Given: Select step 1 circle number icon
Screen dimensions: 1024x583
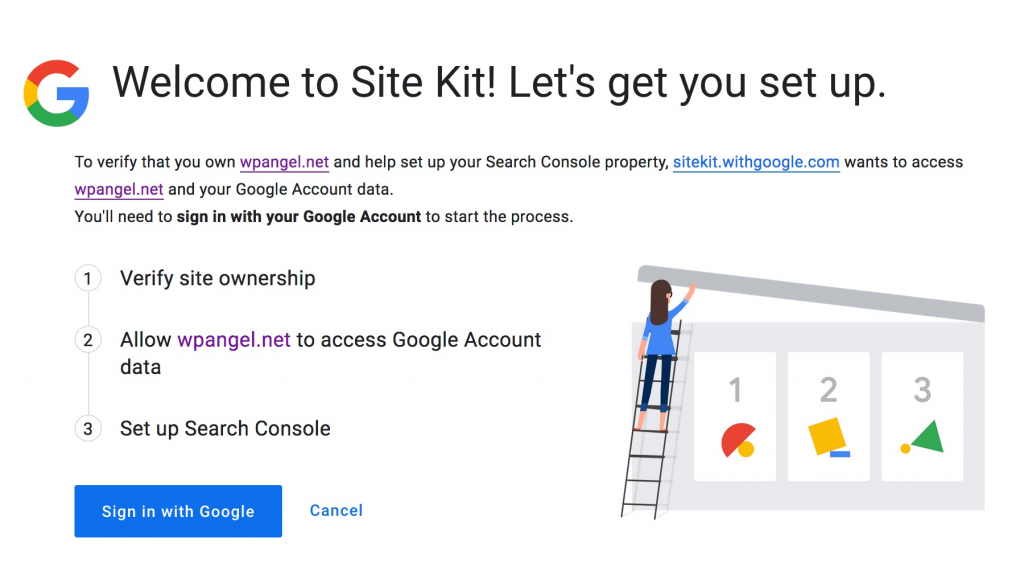Looking at the screenshot, I should point(88,279).
